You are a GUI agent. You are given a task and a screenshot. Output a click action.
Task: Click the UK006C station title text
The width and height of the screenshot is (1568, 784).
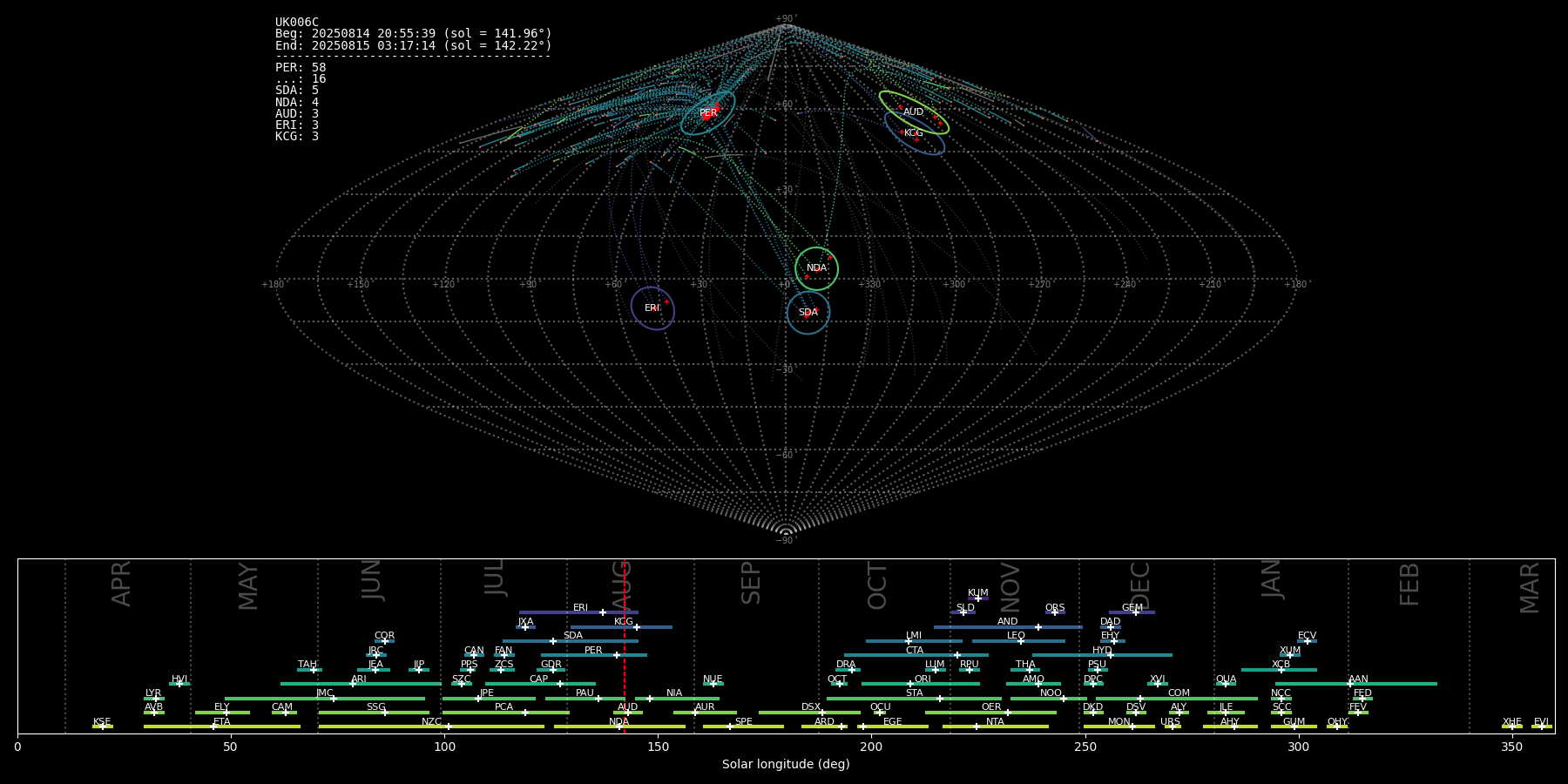297,23
